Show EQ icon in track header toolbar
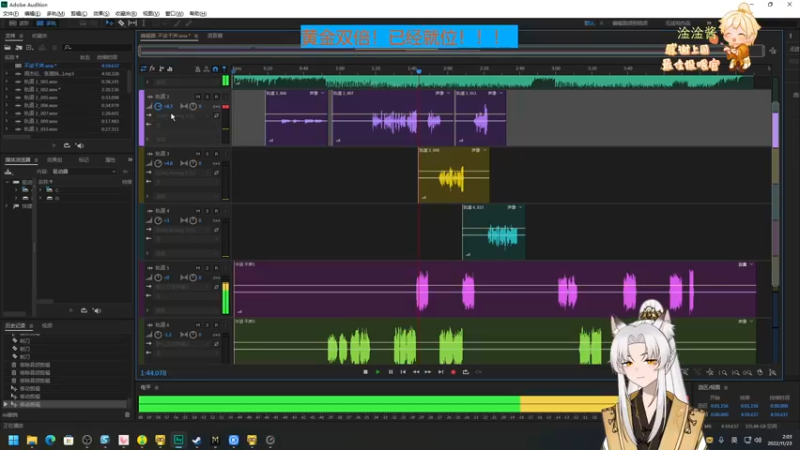 [x=170, y=68]
